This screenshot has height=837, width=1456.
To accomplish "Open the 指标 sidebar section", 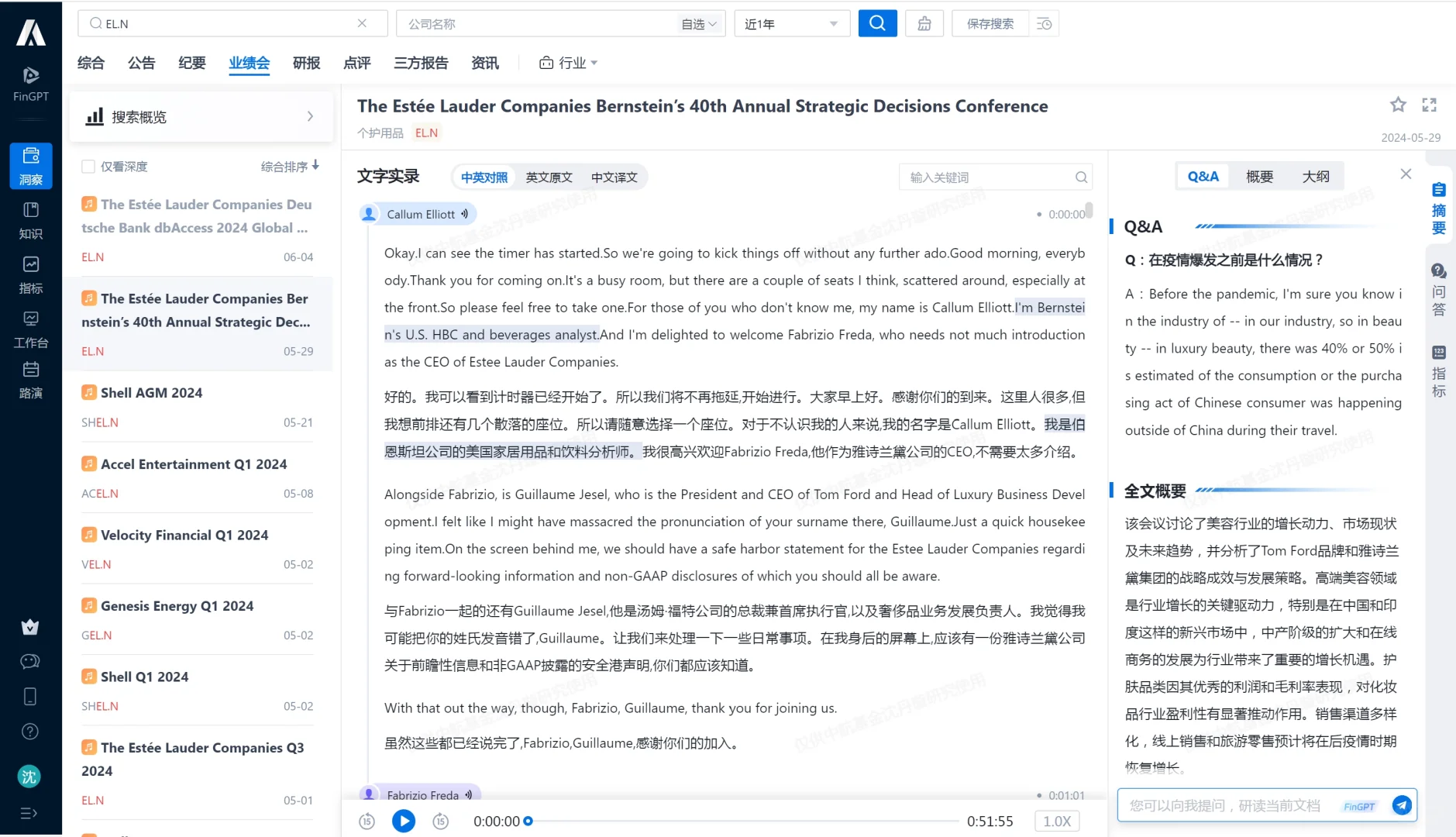I will [x=31, y=275].
